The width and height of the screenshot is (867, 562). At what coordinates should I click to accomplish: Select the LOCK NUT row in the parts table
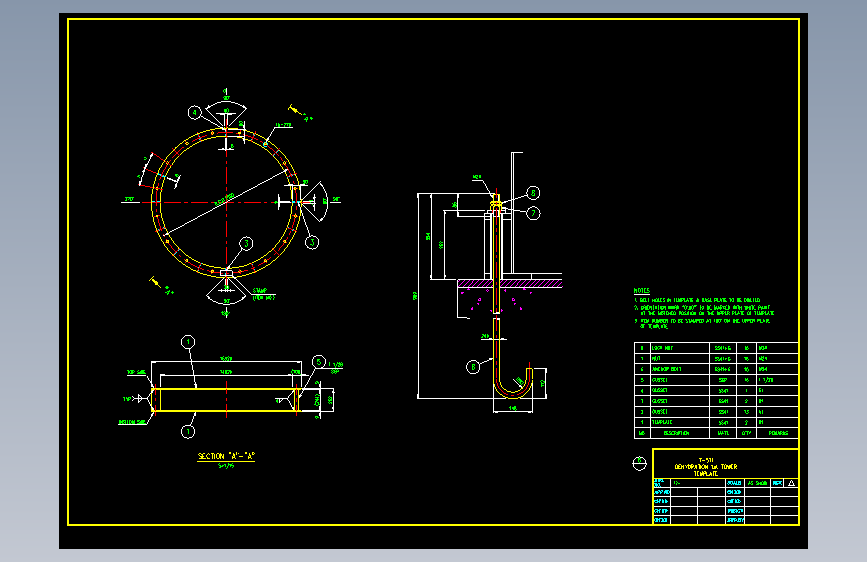pos(716,348)
